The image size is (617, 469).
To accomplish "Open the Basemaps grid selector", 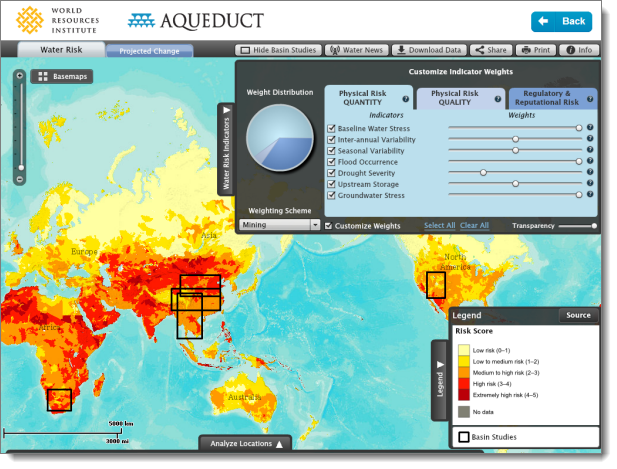I will (x=62, y=76).
